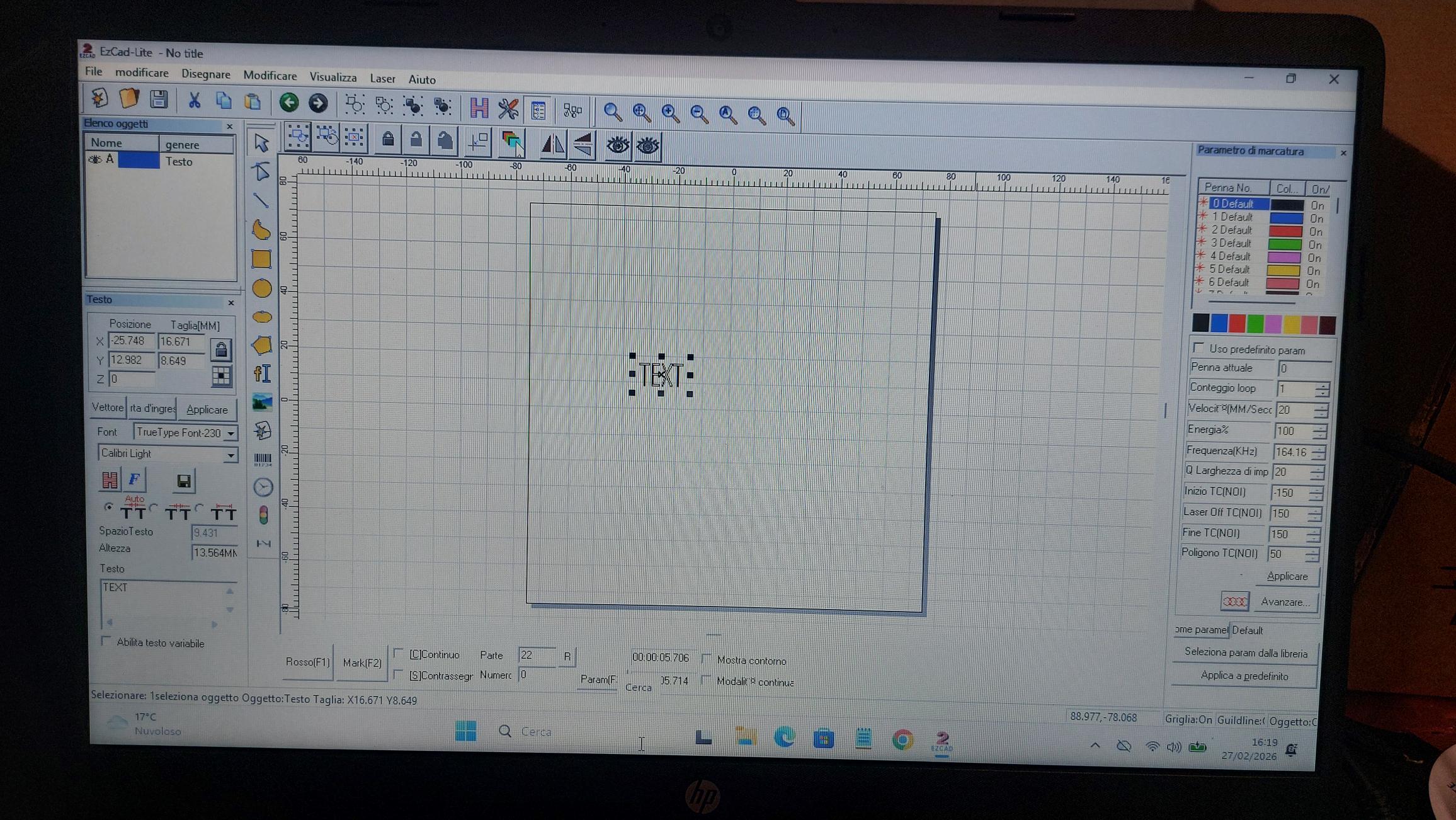1456x820 pixels.
Task: Select the Pick arrow tool
Action: (x=261, y=143)
